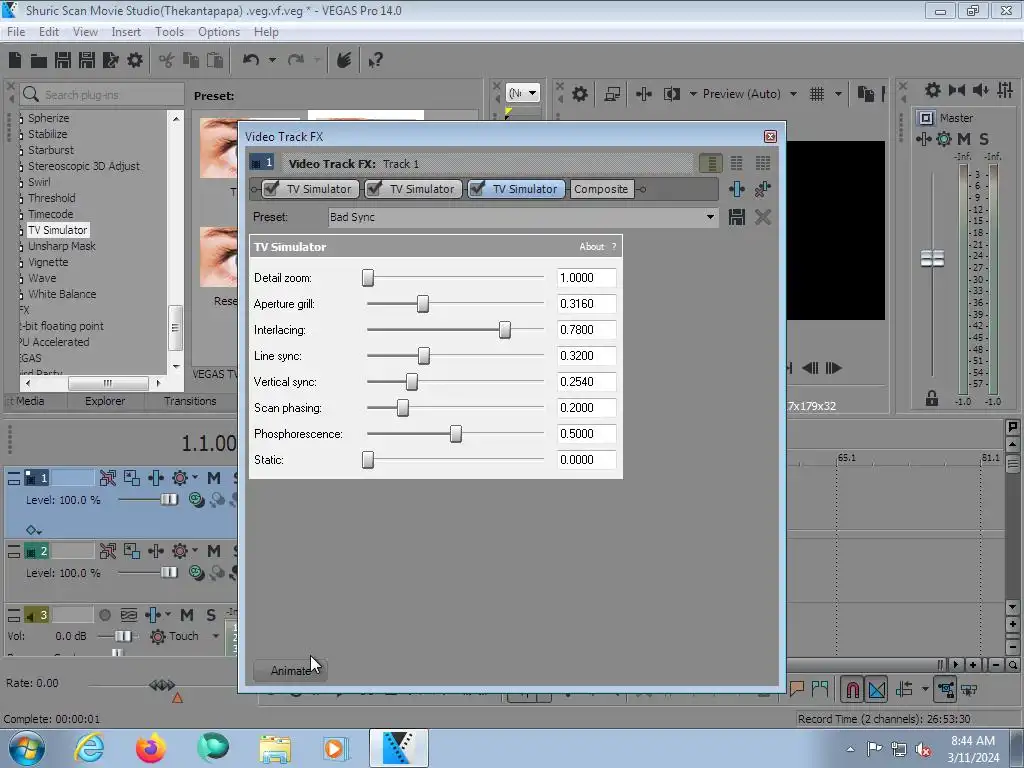Open Preview window properties gear icon
The width and height of the screenshot is (1024, 768).
pyautogui.click(x=579, y=94)
